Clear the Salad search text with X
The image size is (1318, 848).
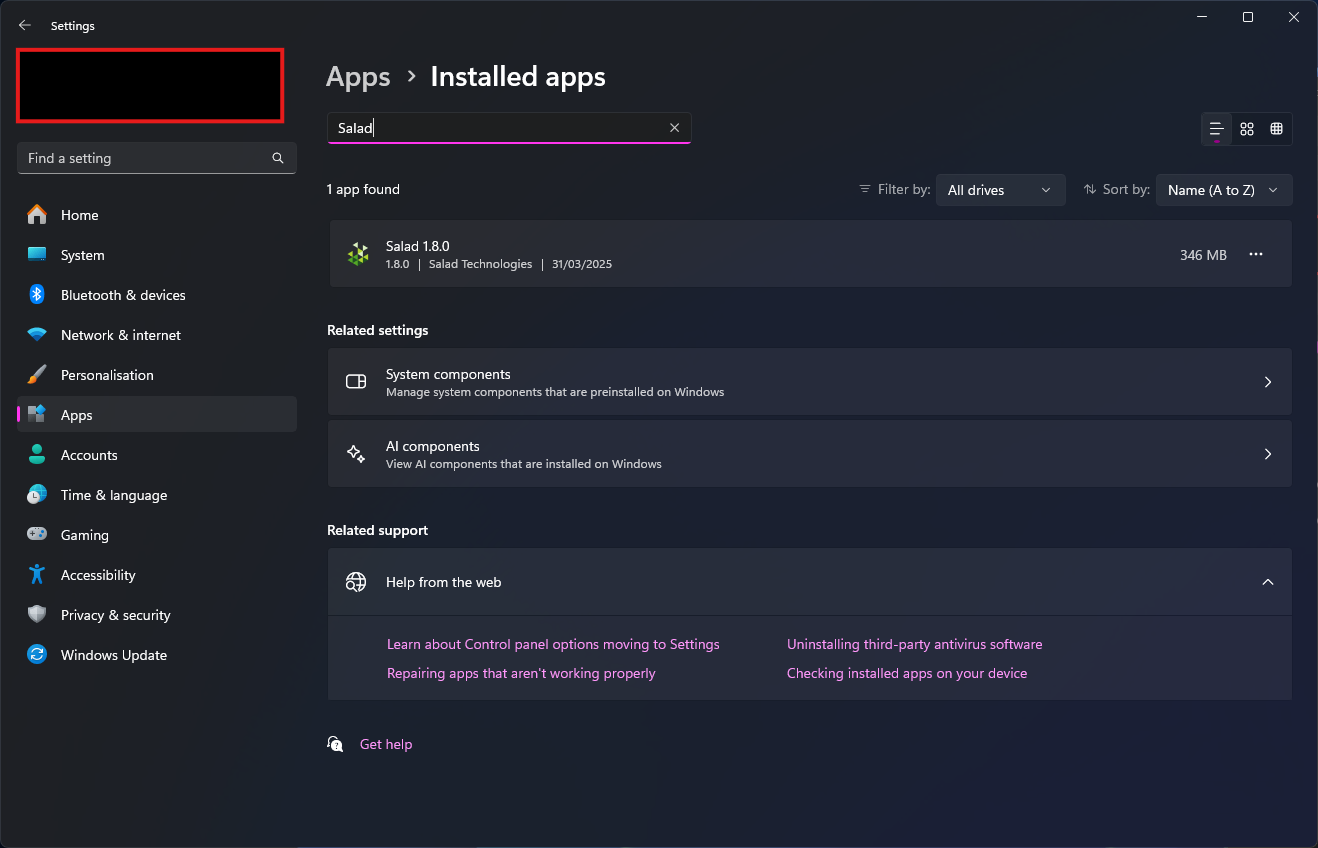click(x=674, y=128)
